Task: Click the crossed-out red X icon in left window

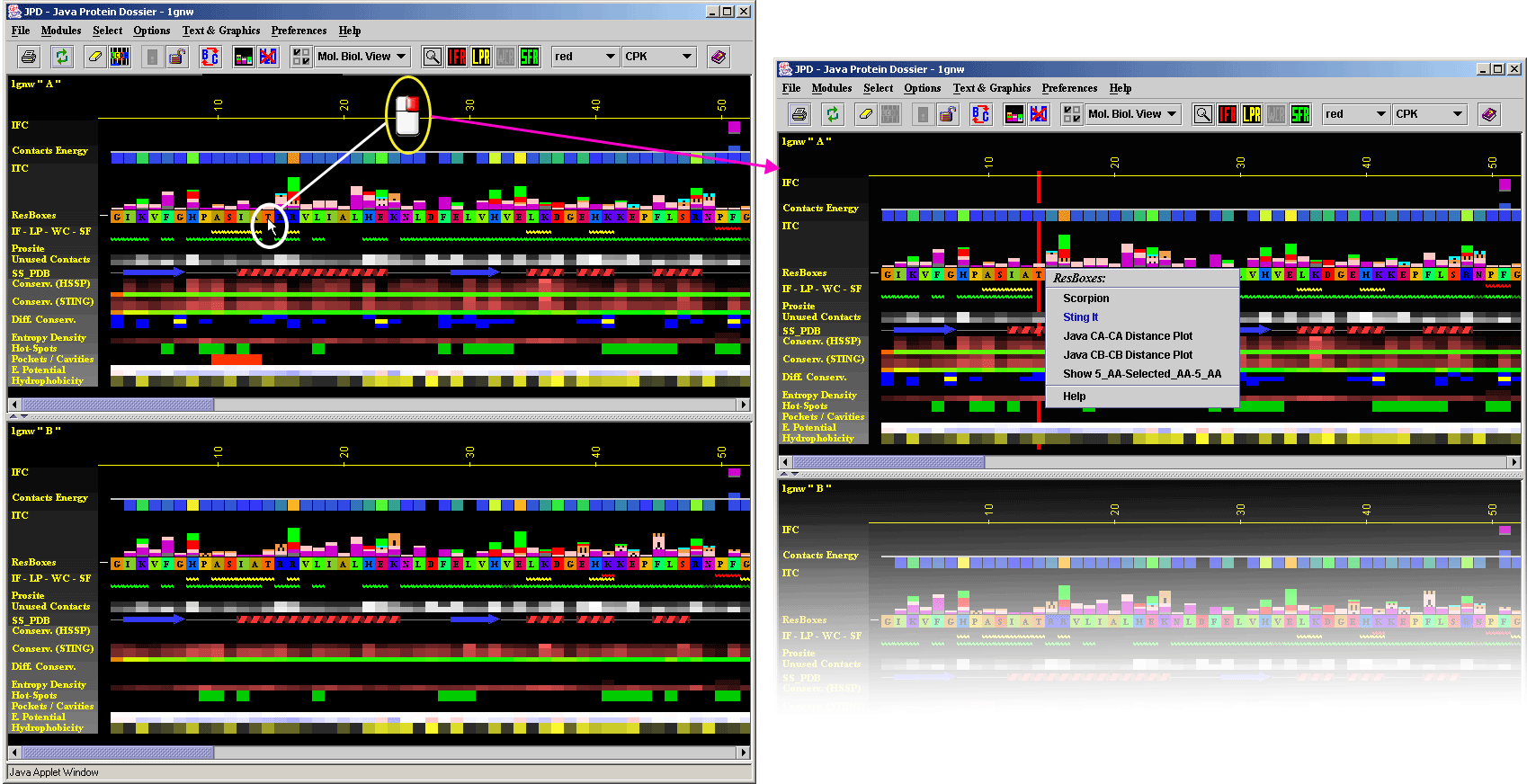Action: 268,57
